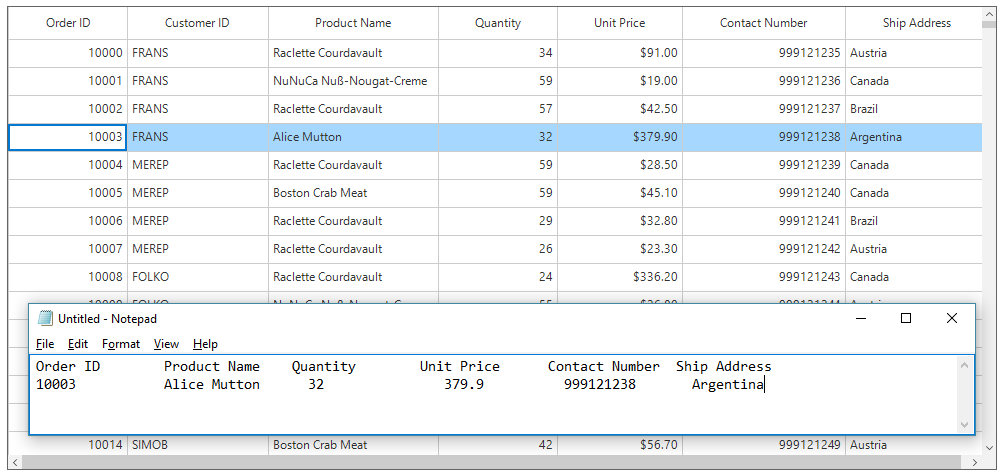Click contact number 999121235

click(x=764, y=53)
